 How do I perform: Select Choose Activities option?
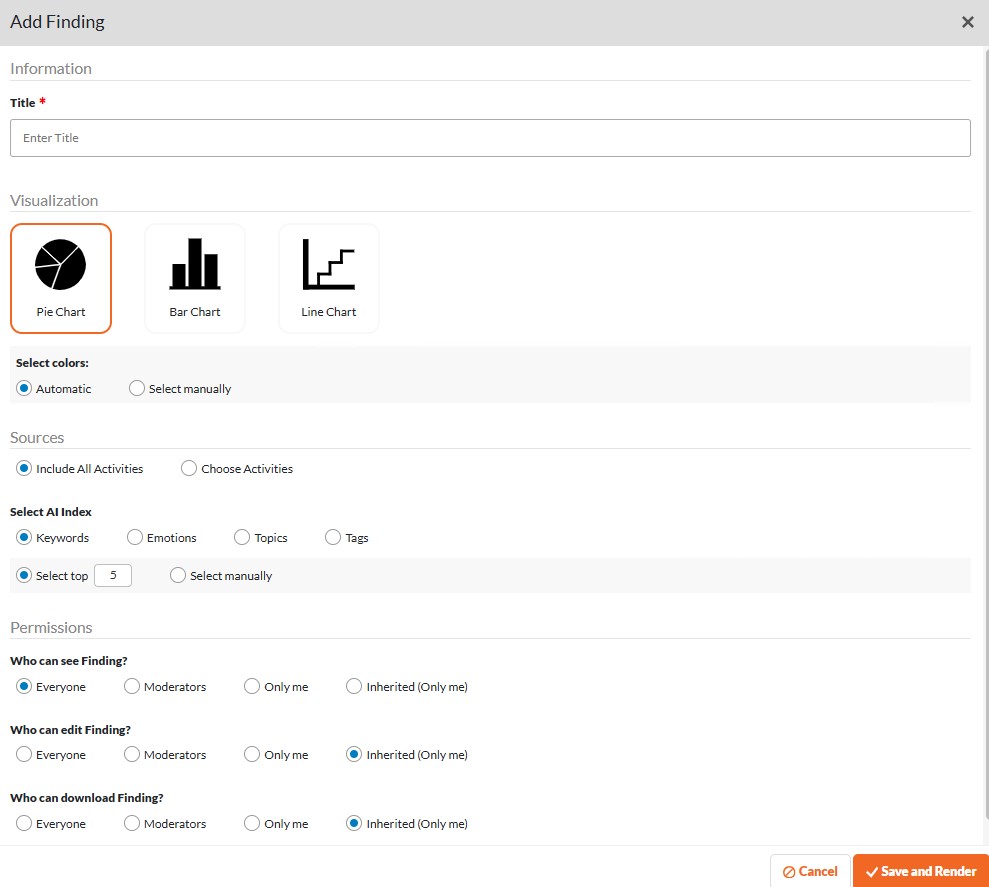click(189, 468)
